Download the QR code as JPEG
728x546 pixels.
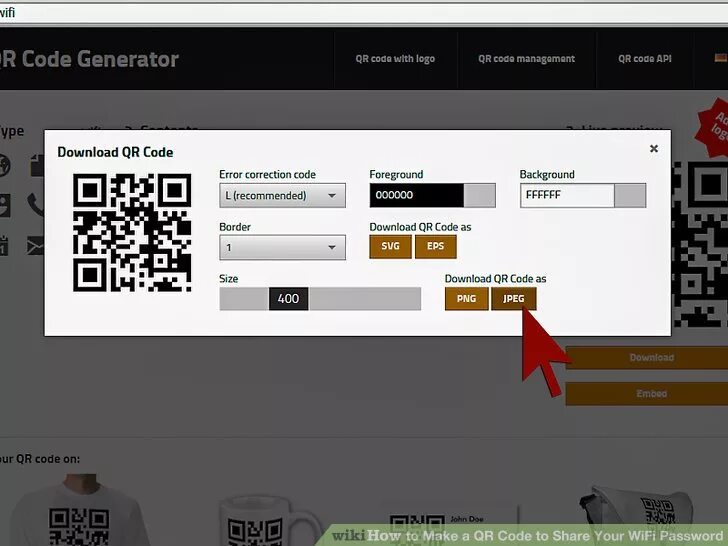tap(514, 299)
